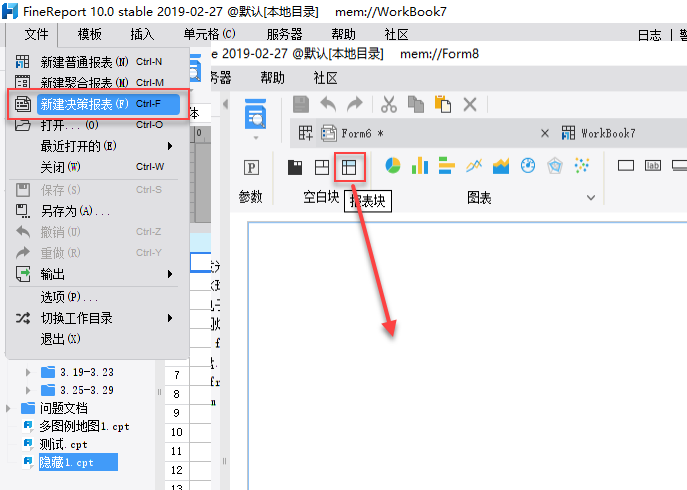Expand the 图表 chart dropdown chevron
Image resolution: width=687 pixels, height=490 pixels.
[x=591, y=198]
